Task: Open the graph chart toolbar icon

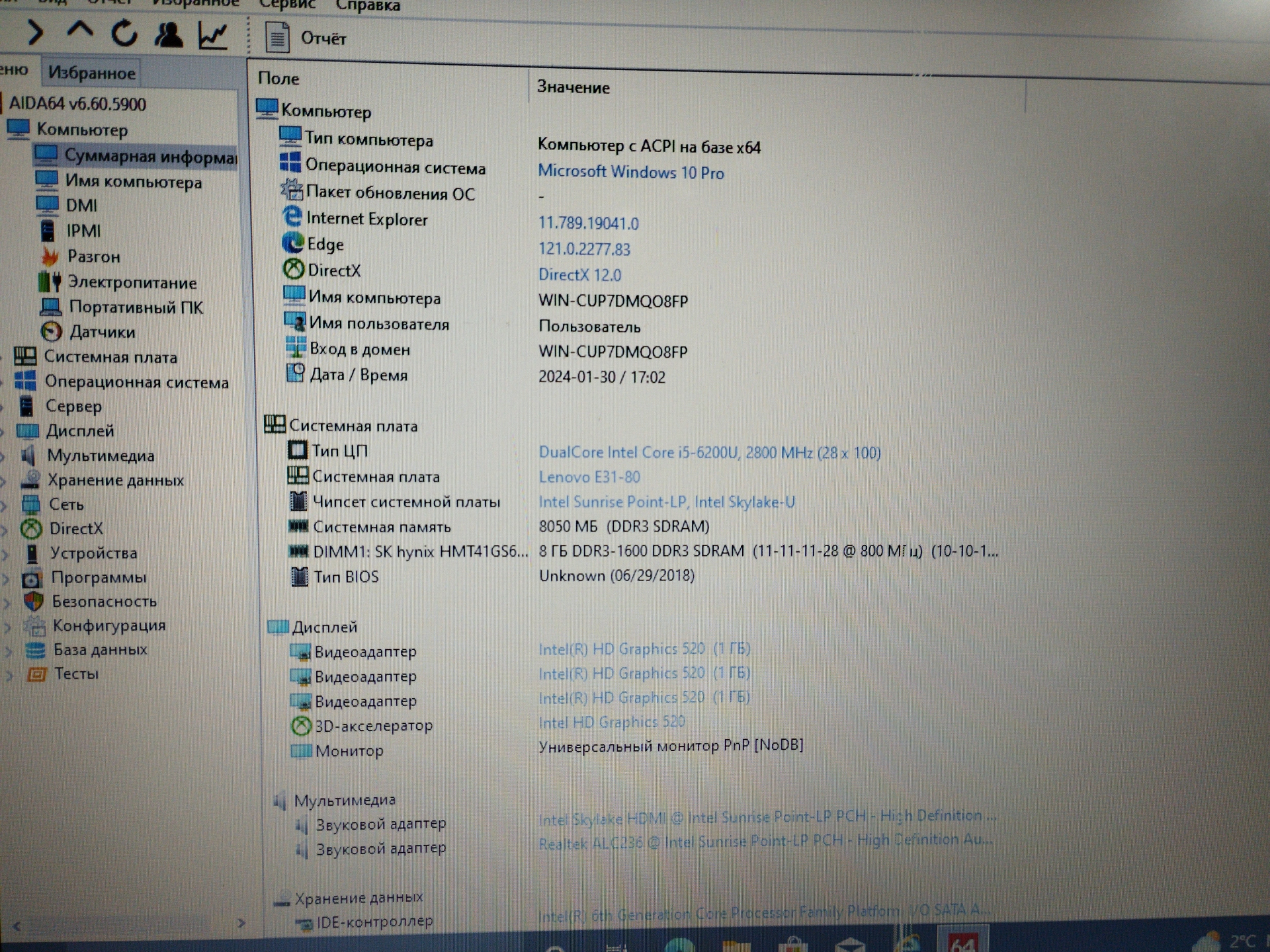Action: 213,36
